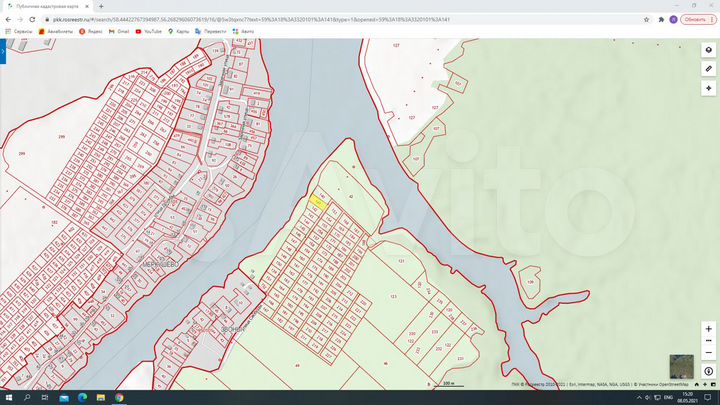Expand the blue left sidebar panel
Image resolution: width=720 pixels, height=405 pixels.
[3, 51]
